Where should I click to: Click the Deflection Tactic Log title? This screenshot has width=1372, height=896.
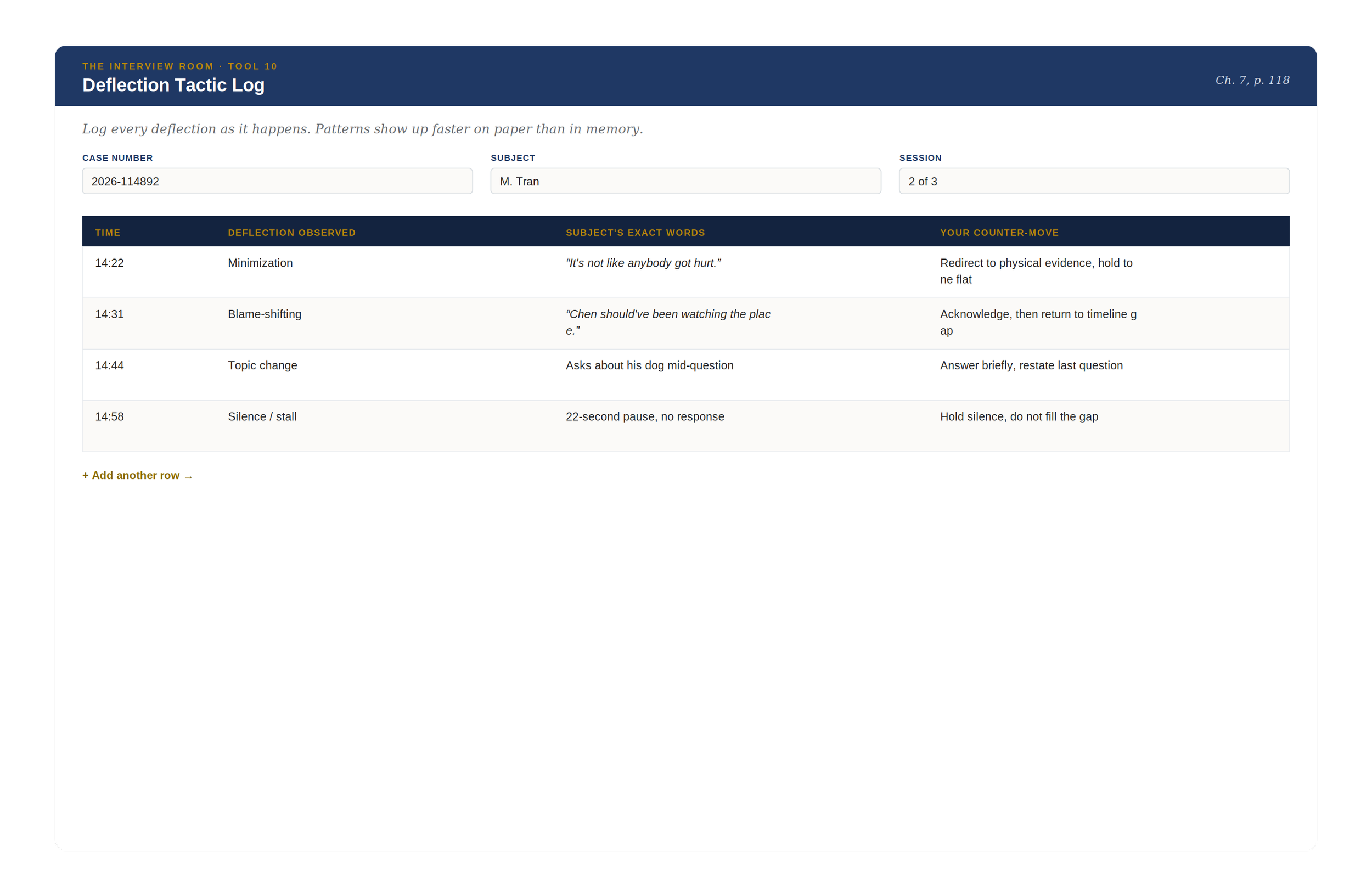coord(173,85)
